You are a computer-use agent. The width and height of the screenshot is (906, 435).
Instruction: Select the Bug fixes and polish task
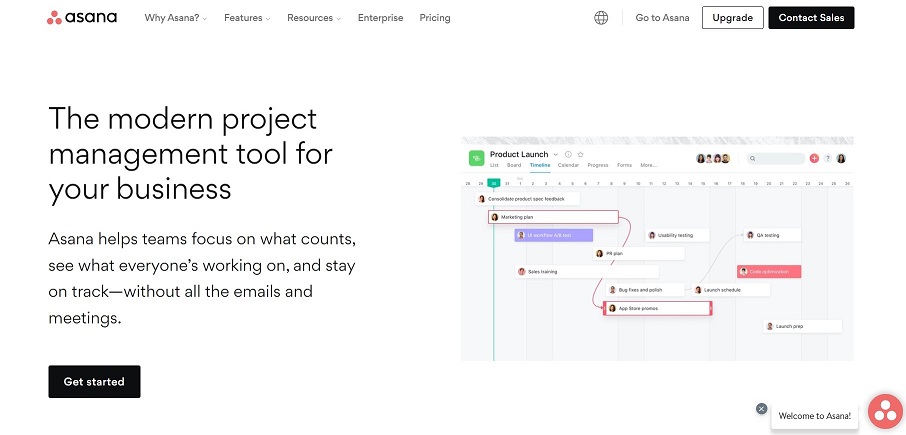coord(645,290)
